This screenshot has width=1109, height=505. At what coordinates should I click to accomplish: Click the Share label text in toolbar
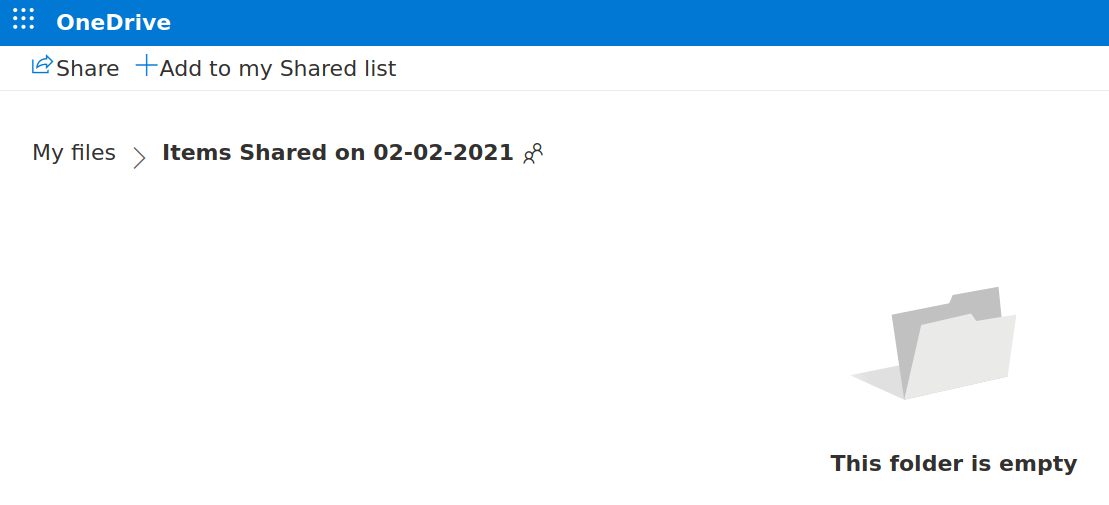(88, 69)
